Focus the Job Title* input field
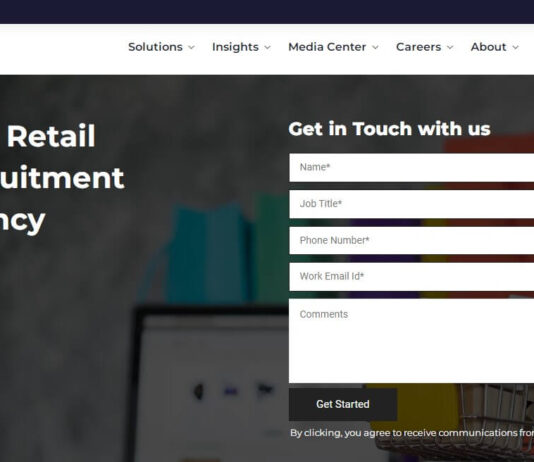The image size is (534, 462). (x=411, y=204)
